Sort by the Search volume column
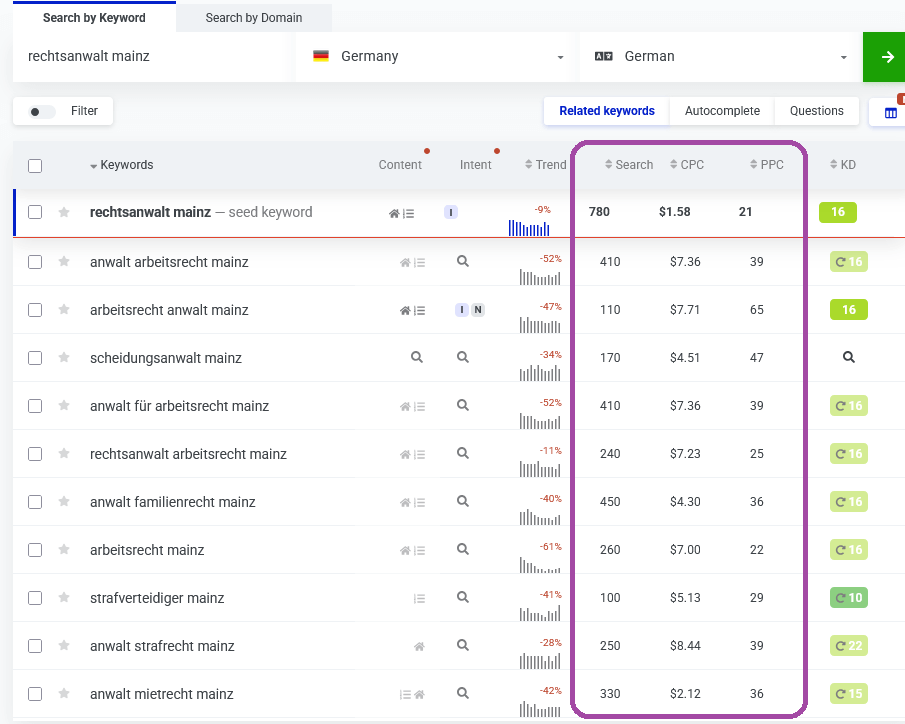 629,165
